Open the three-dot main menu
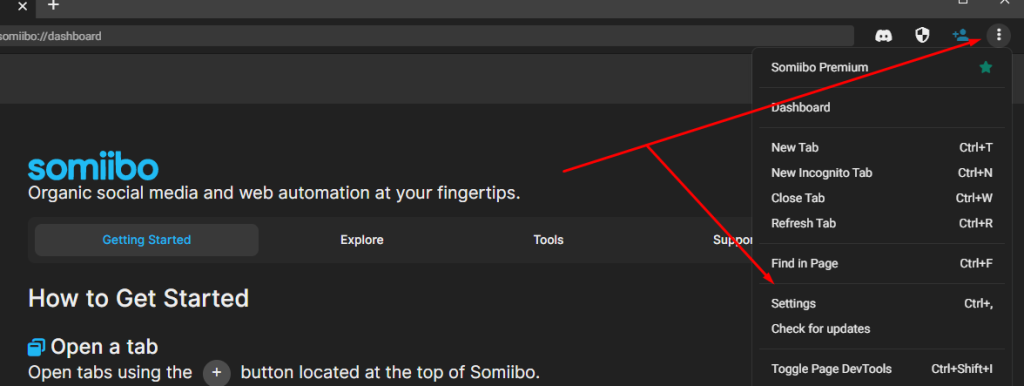This screenshot has height=386, width=1024. (999, 35)
